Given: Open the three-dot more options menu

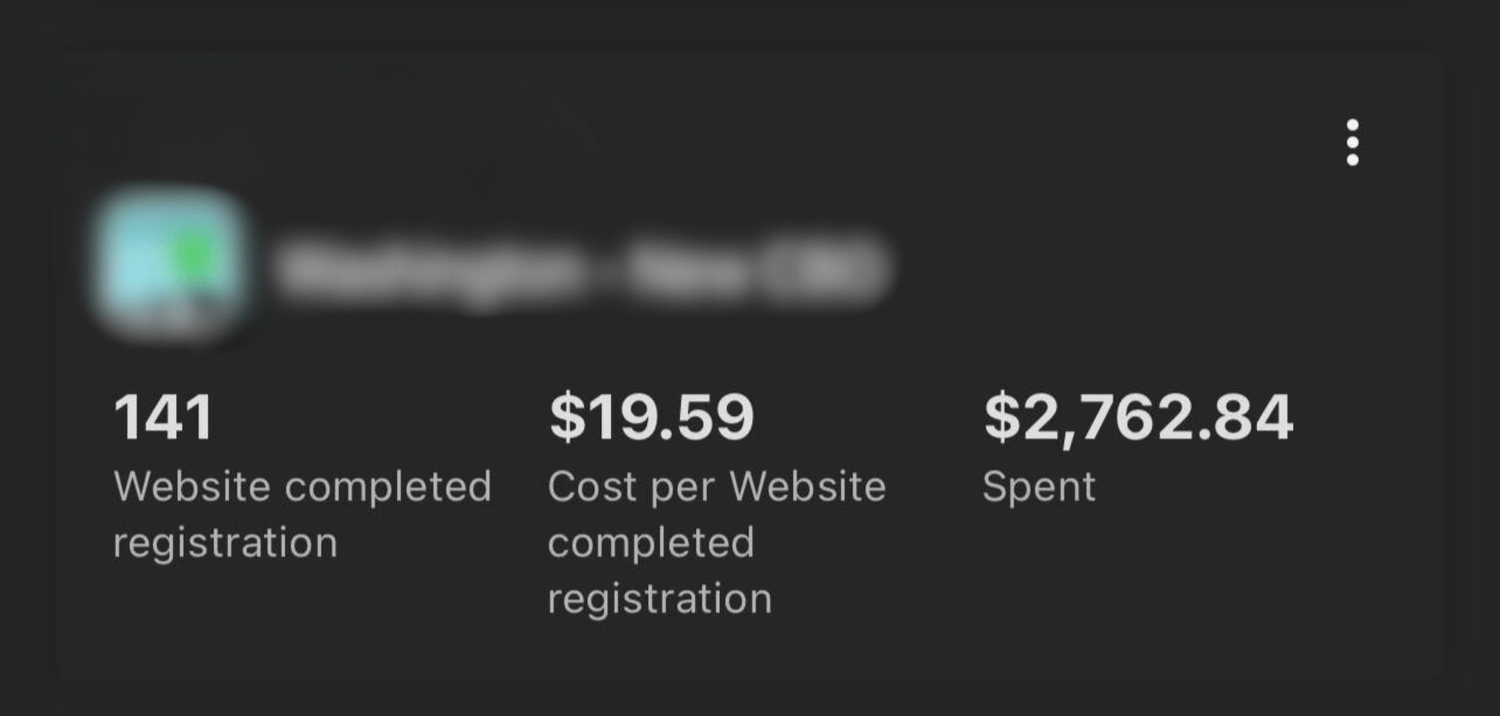Looking at the screenshot, I should click(1352, 143).
